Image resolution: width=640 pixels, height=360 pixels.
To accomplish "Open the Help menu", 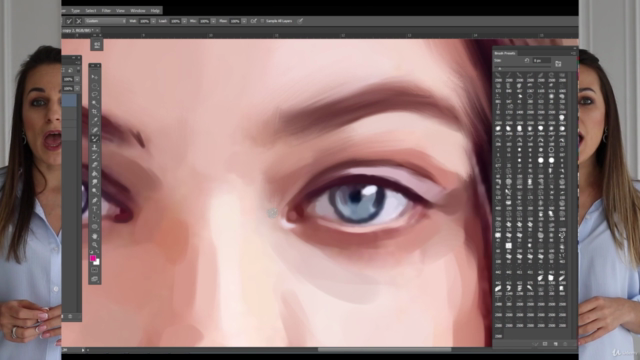I will point(155,11).
